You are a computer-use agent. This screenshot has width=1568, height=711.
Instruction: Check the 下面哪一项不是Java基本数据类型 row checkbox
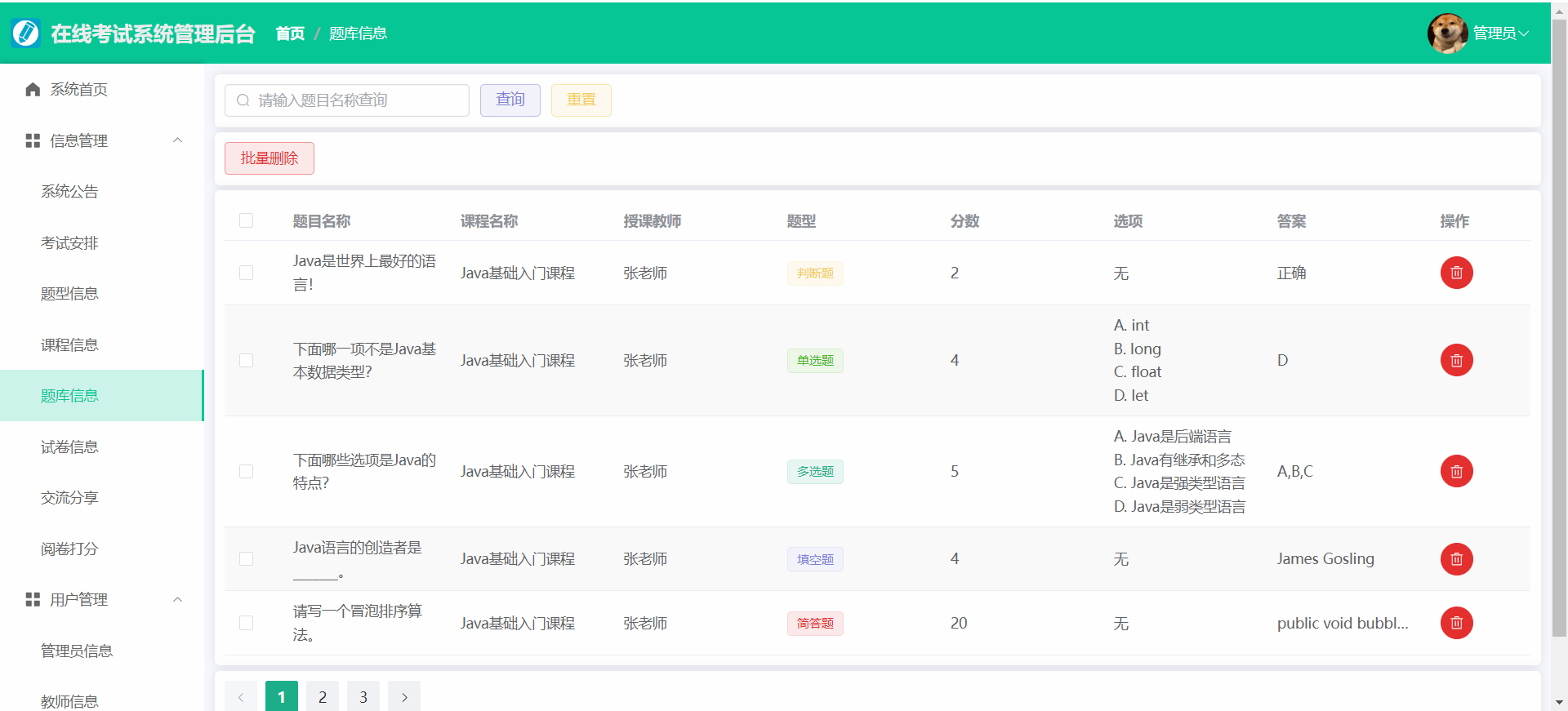(246, 360)
